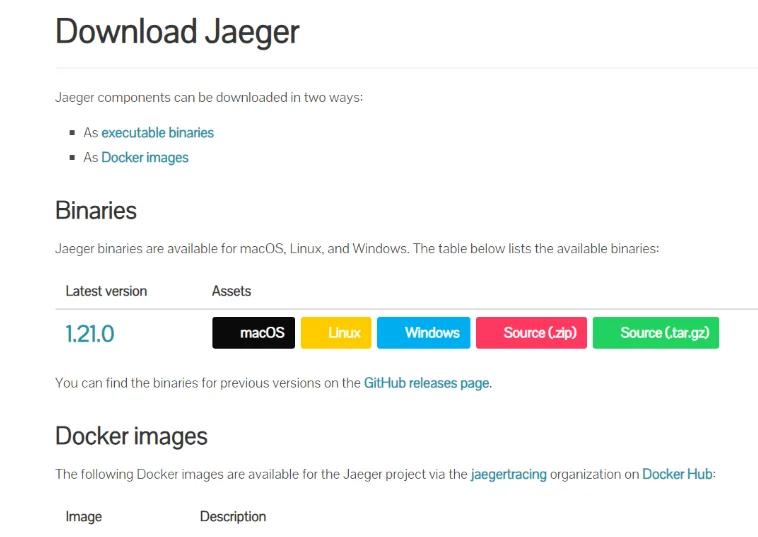Download the Windows binary
Image resolution: width=758 pixels, height=537 pixels.
[423, 333]
